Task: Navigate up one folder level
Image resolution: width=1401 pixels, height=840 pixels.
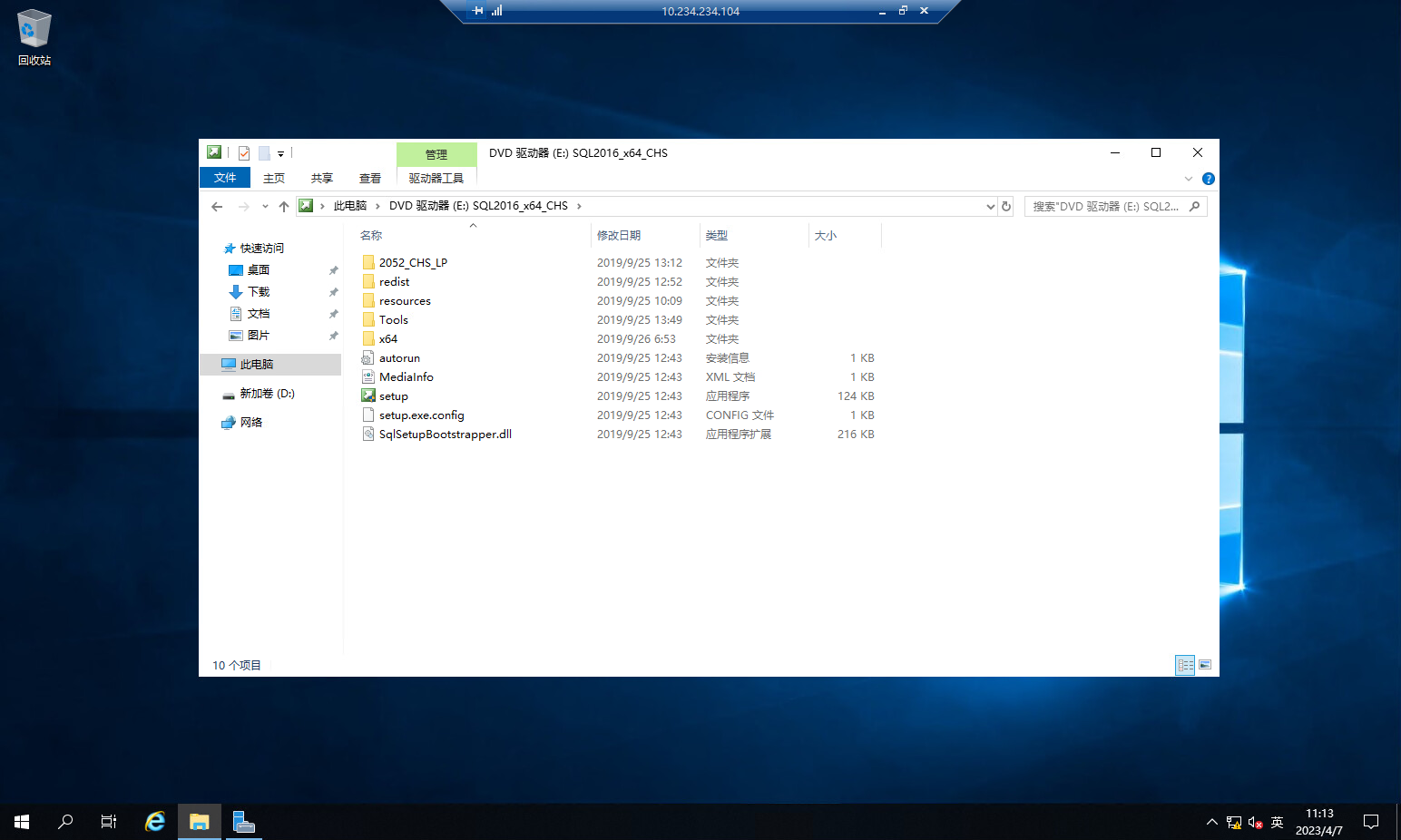Action: (x=284, y=207)
